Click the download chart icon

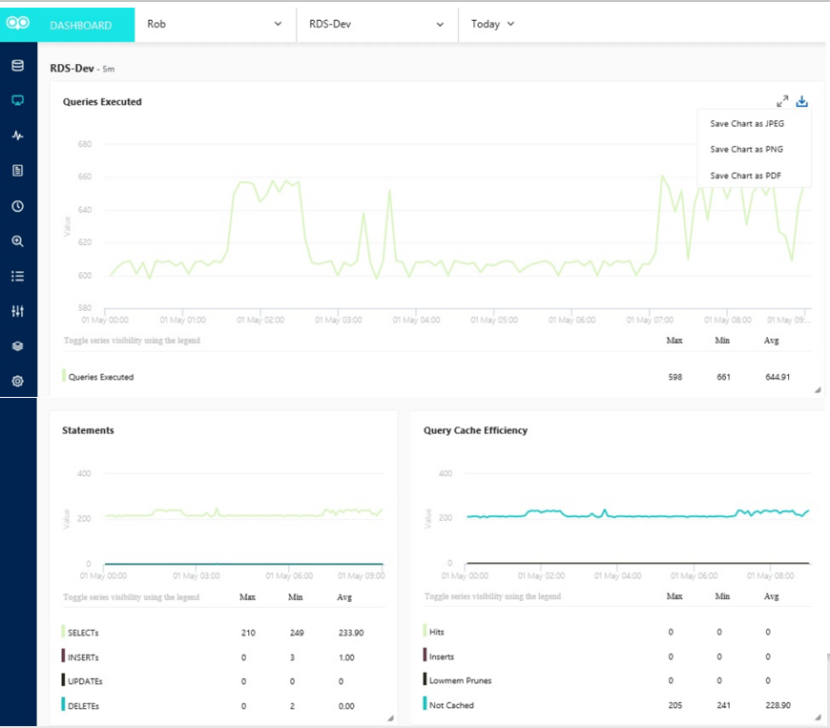[x=802, y=101]
